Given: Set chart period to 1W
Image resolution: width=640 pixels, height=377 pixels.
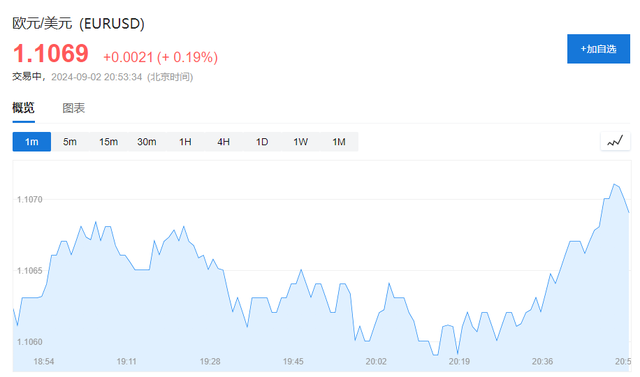Looking at the screenshot, I should (300, 142).
